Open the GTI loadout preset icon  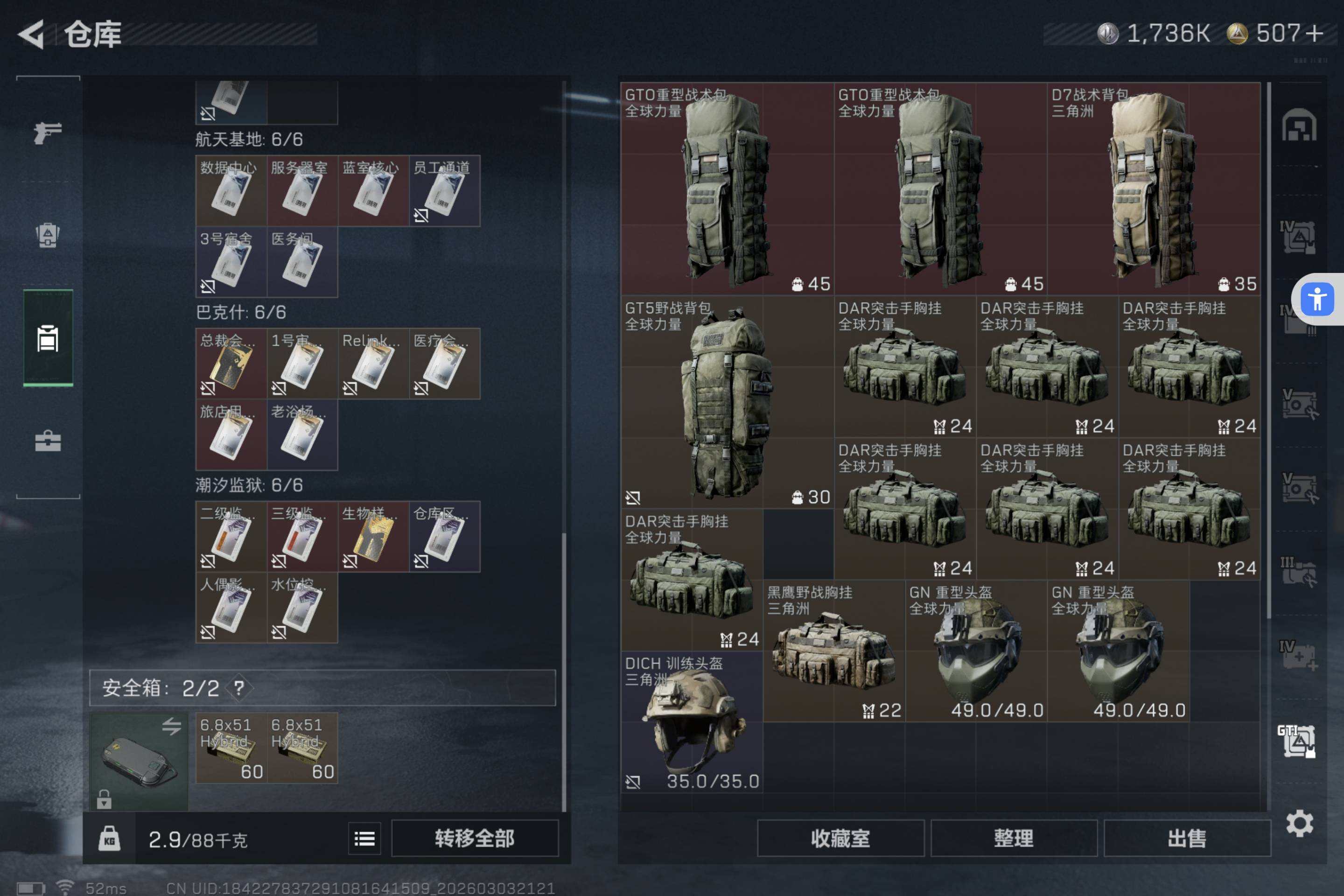point(1296,741)
